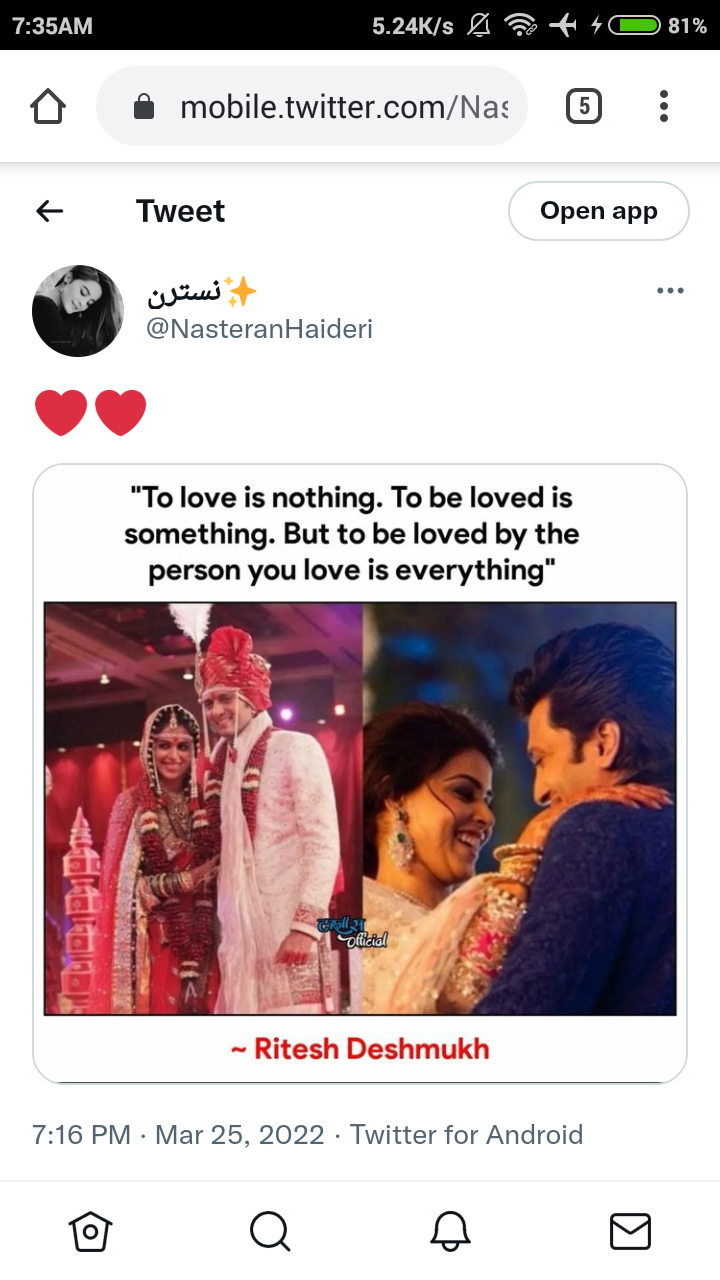Tap the browser home icon
The image size is (720, 1280).
pyautogui.click(x=48, y=106)
